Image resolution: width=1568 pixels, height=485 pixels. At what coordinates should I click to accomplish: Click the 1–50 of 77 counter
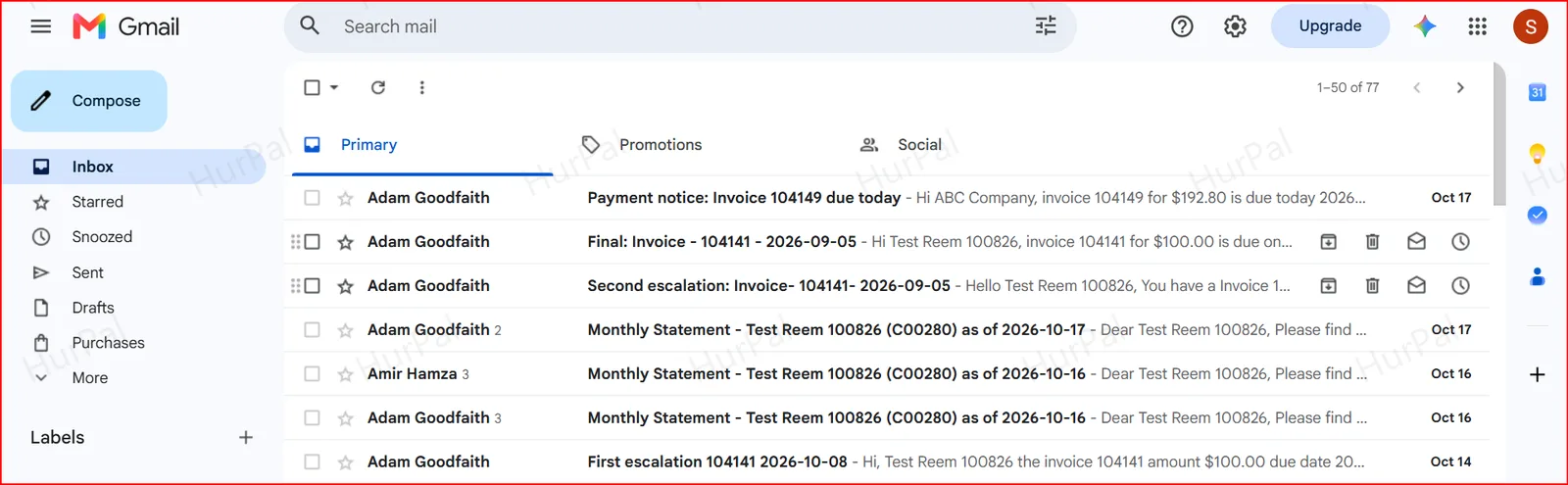pos(1347,87)
